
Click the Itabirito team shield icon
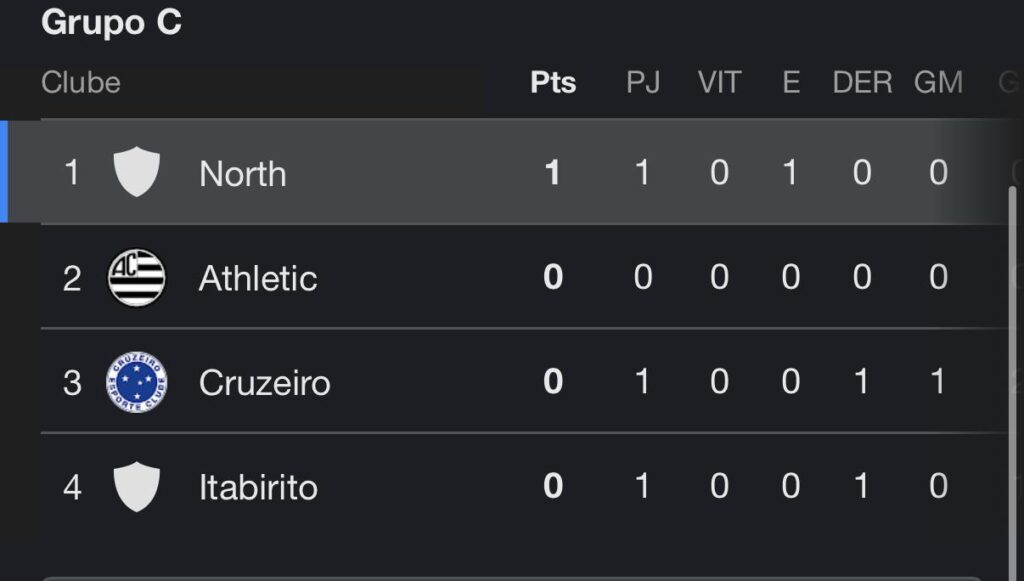[x=136, y=487]
